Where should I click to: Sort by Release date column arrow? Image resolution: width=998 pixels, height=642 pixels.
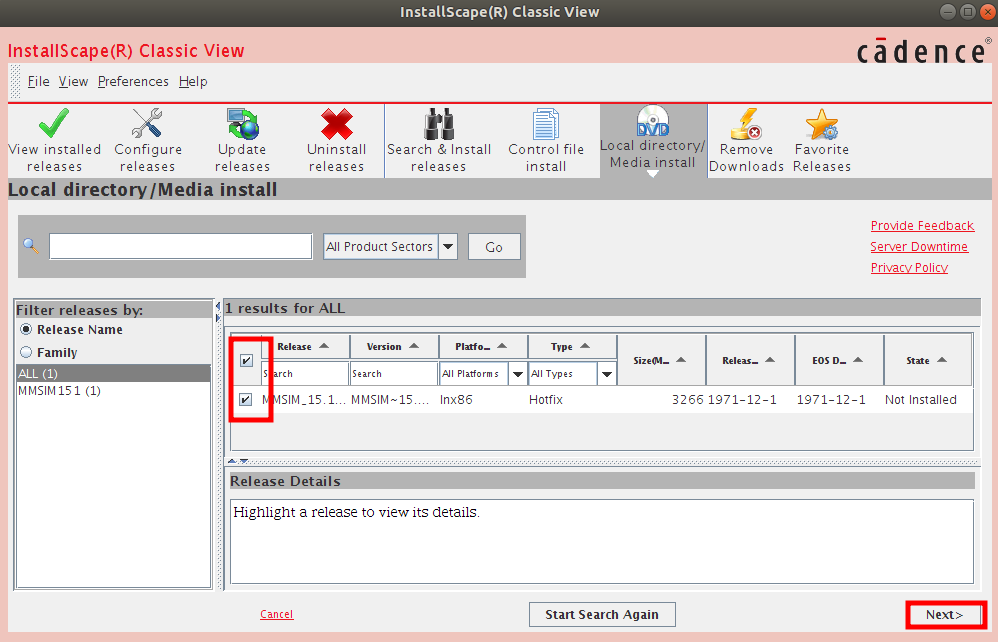pyautogui.click(x=770, y=360)
